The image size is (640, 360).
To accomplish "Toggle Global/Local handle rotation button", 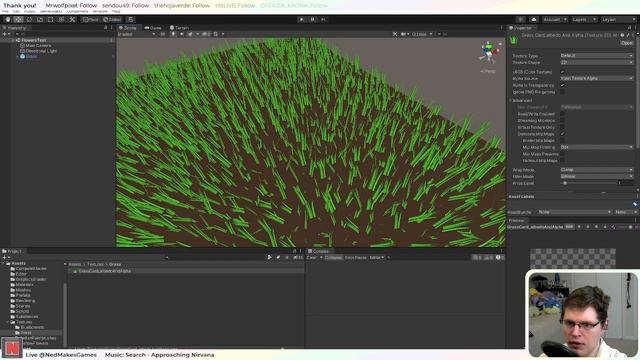I will click(x=112, y=19).
